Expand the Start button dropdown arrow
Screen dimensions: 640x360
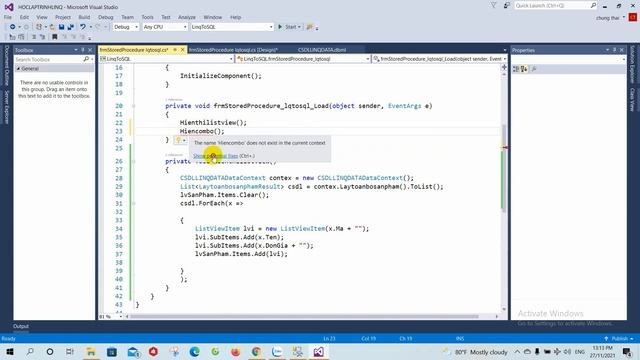[299, 27]
